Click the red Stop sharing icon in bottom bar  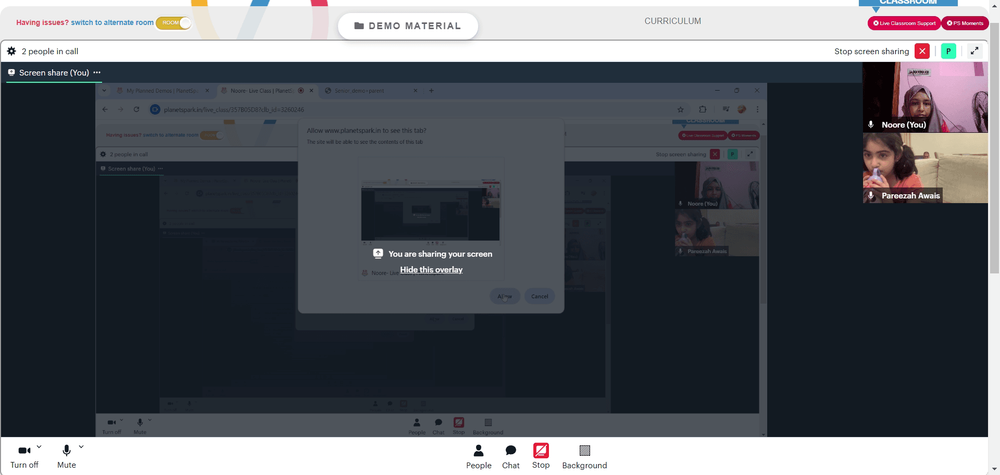click(541, 451)
